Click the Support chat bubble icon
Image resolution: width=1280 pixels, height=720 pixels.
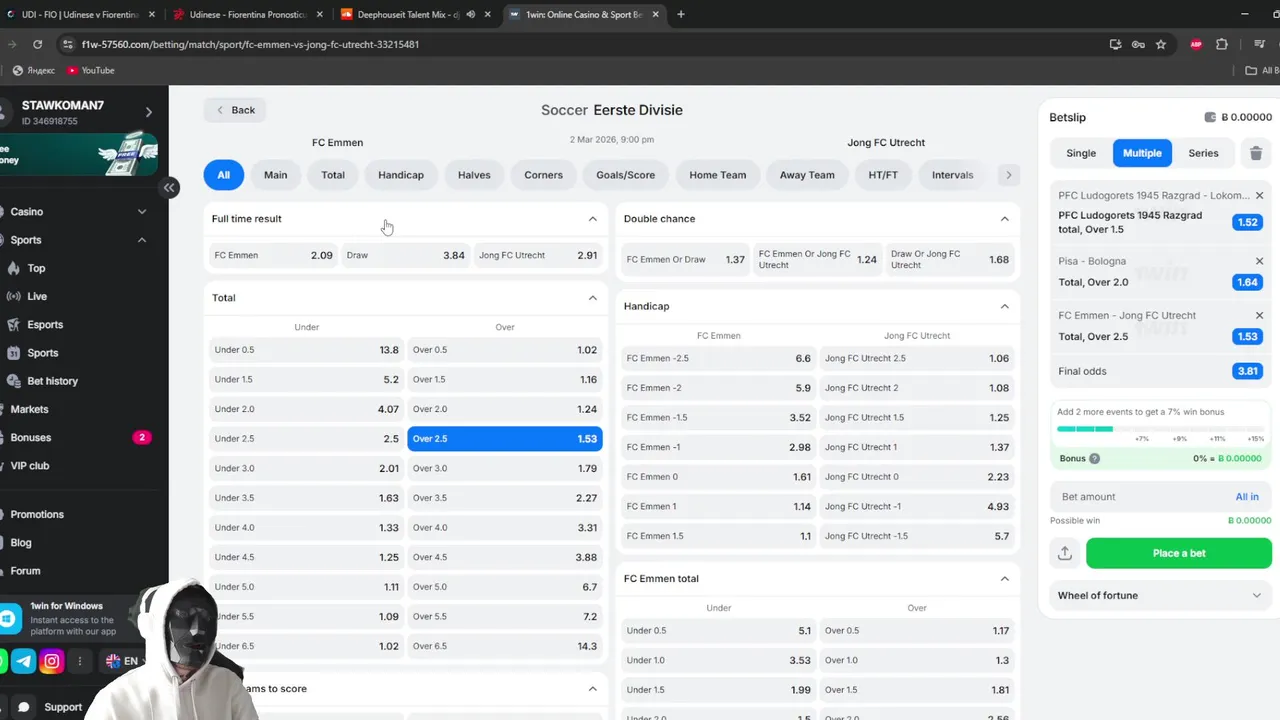point(24,707)
